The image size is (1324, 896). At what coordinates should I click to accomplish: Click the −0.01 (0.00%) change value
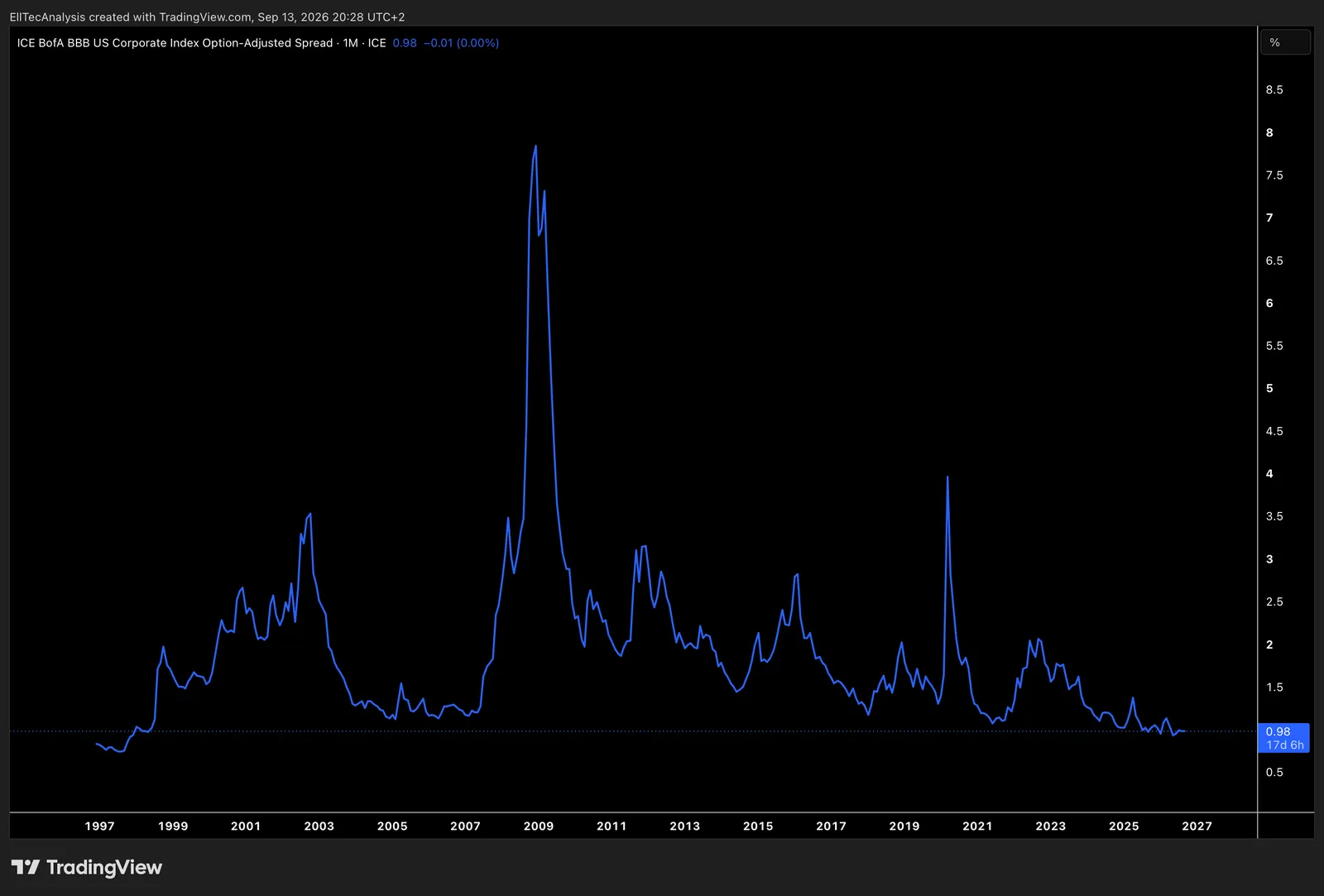pos(461,43)
